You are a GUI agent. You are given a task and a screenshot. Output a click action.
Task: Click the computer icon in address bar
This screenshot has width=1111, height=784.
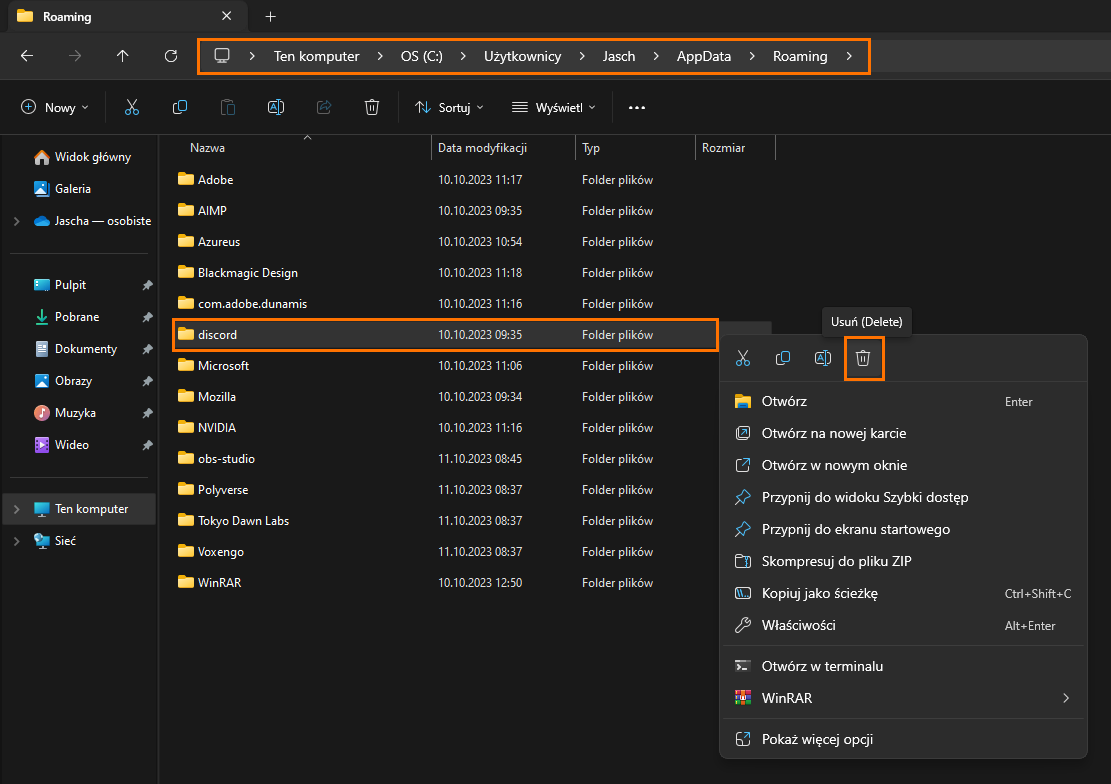(222, 56)
